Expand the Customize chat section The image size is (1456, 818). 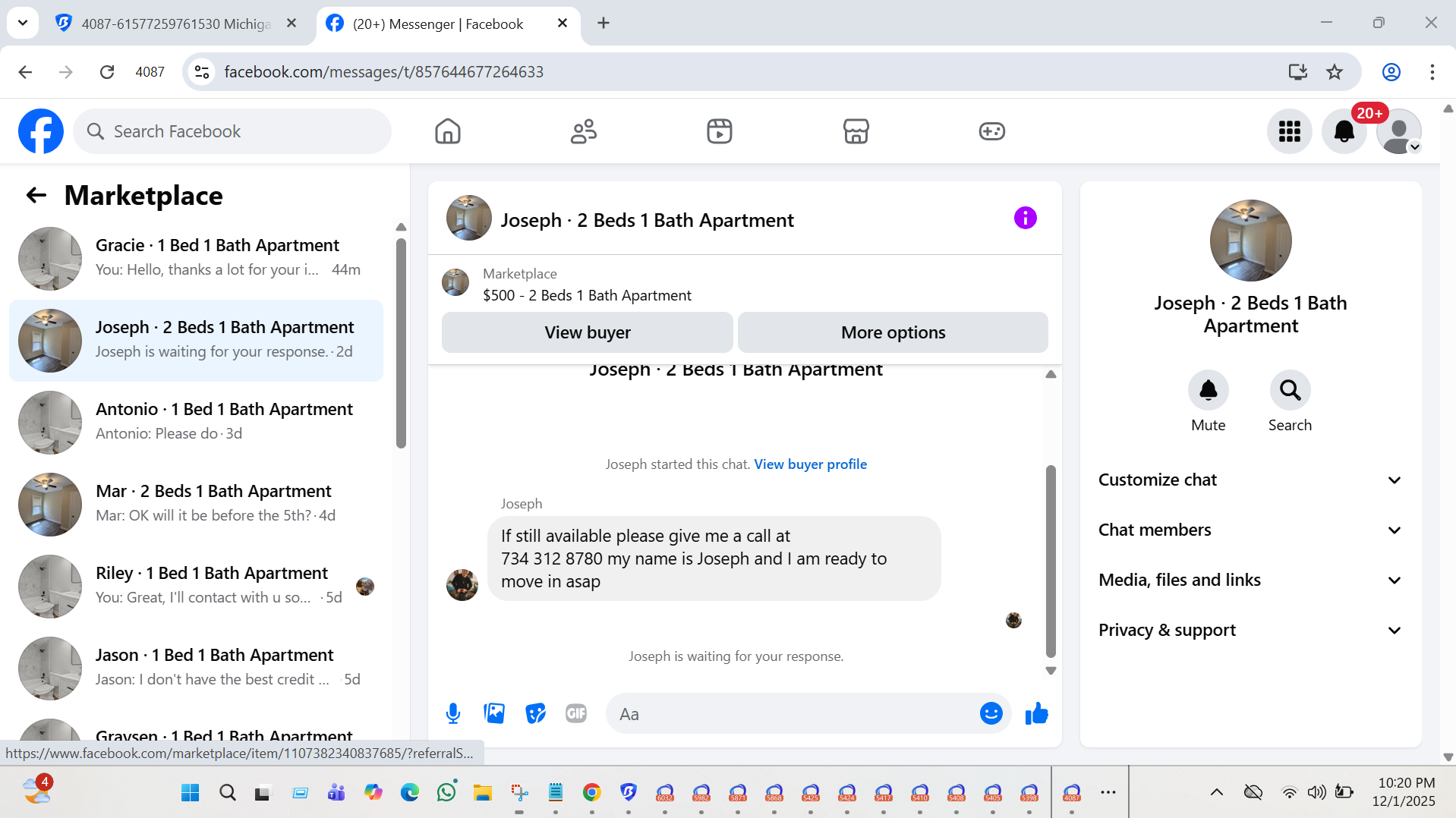point(1250,480)
